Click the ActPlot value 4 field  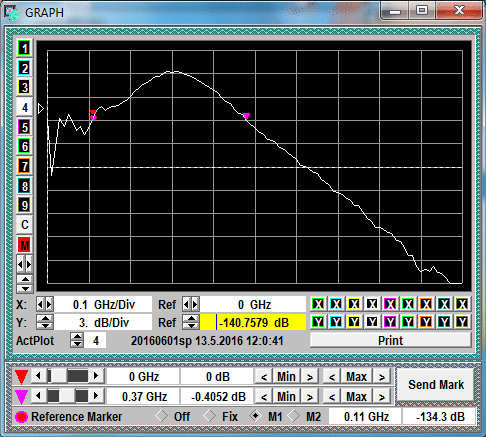(96, 341)
